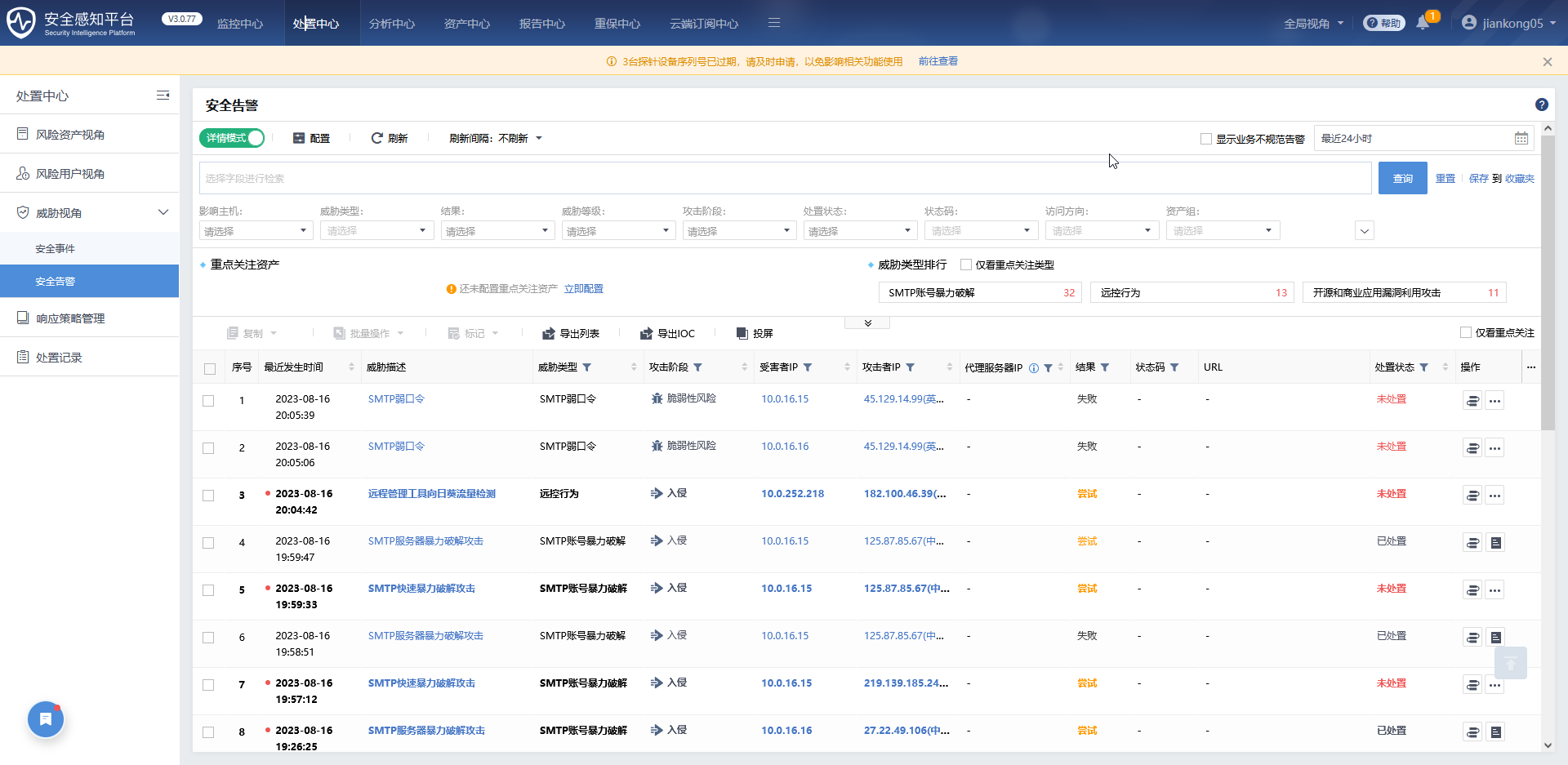This screenshot has height=765, width=1568.
Task: Filter the 受害者IP column with funnel icon
Action: (808, 367)
